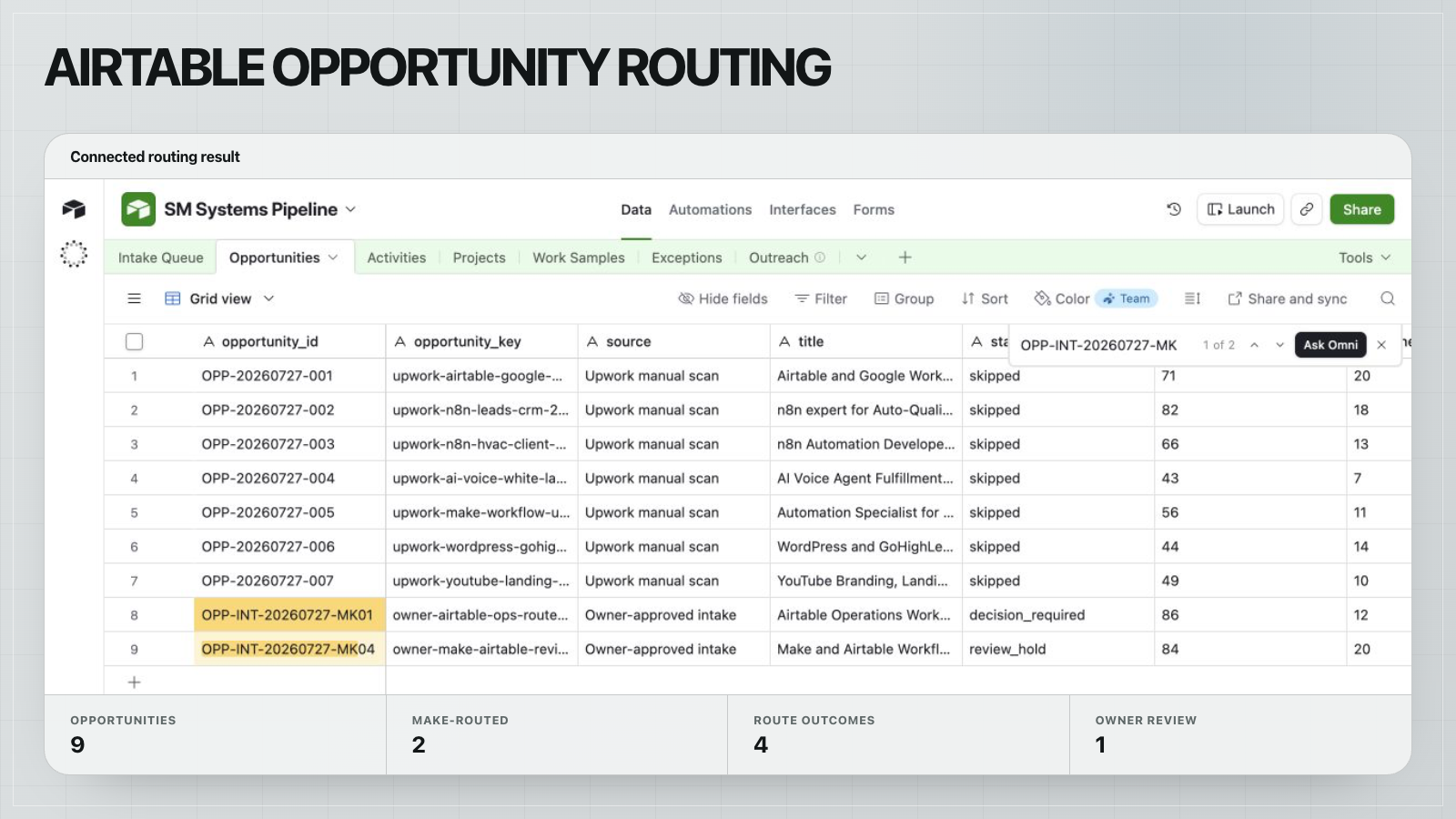Open Tools dropdown menu
This screenshot has width=1456, height=819.
coord(1364,258)
